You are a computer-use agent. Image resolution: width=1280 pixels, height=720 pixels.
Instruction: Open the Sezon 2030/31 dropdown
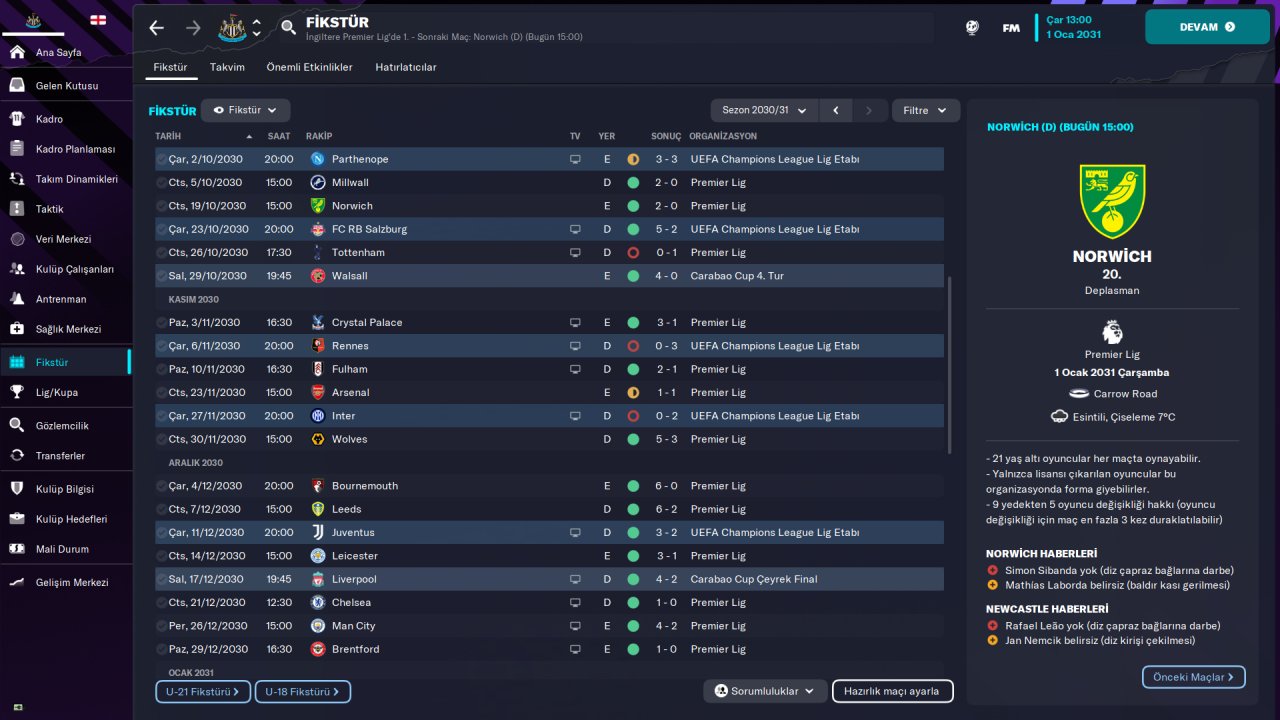(x=765, y=110)
